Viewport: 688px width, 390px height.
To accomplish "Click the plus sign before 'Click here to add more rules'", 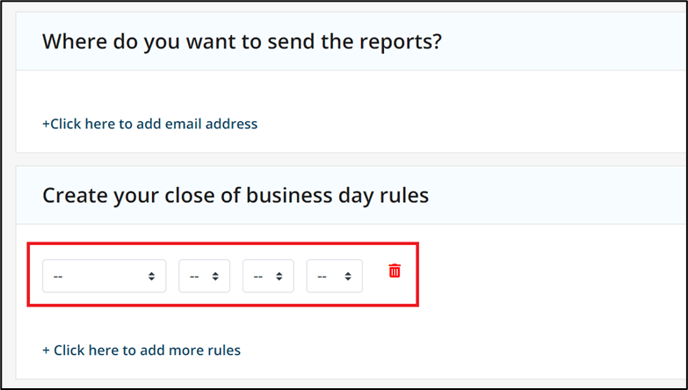I will 46,351.
